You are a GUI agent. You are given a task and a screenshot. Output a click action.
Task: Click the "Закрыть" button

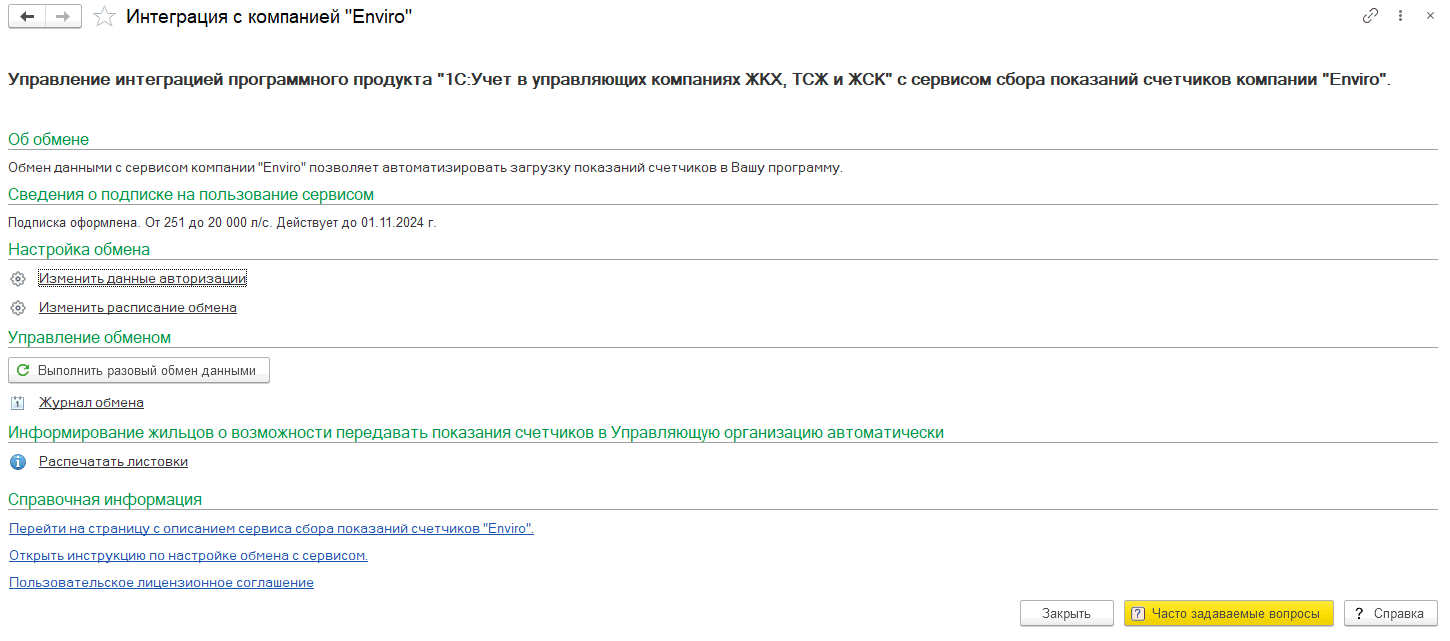coord(1067,613)
